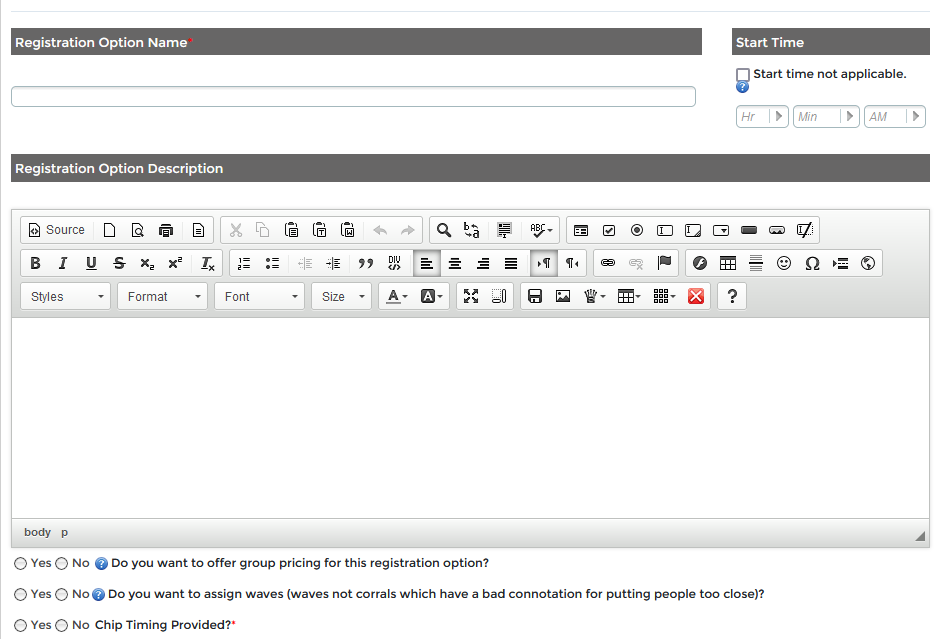Insert an image into the description
940x639 pixels.
tap(563, 296)
